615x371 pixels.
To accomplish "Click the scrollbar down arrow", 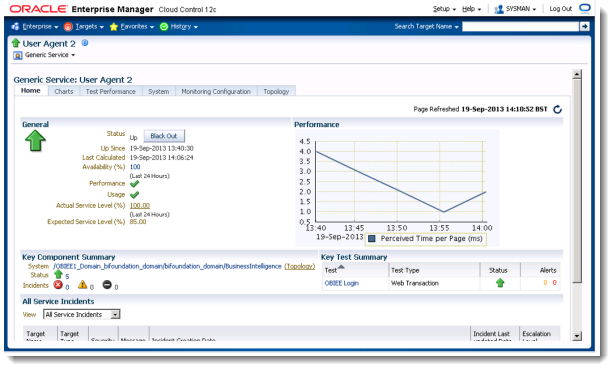I will (577, 336).
